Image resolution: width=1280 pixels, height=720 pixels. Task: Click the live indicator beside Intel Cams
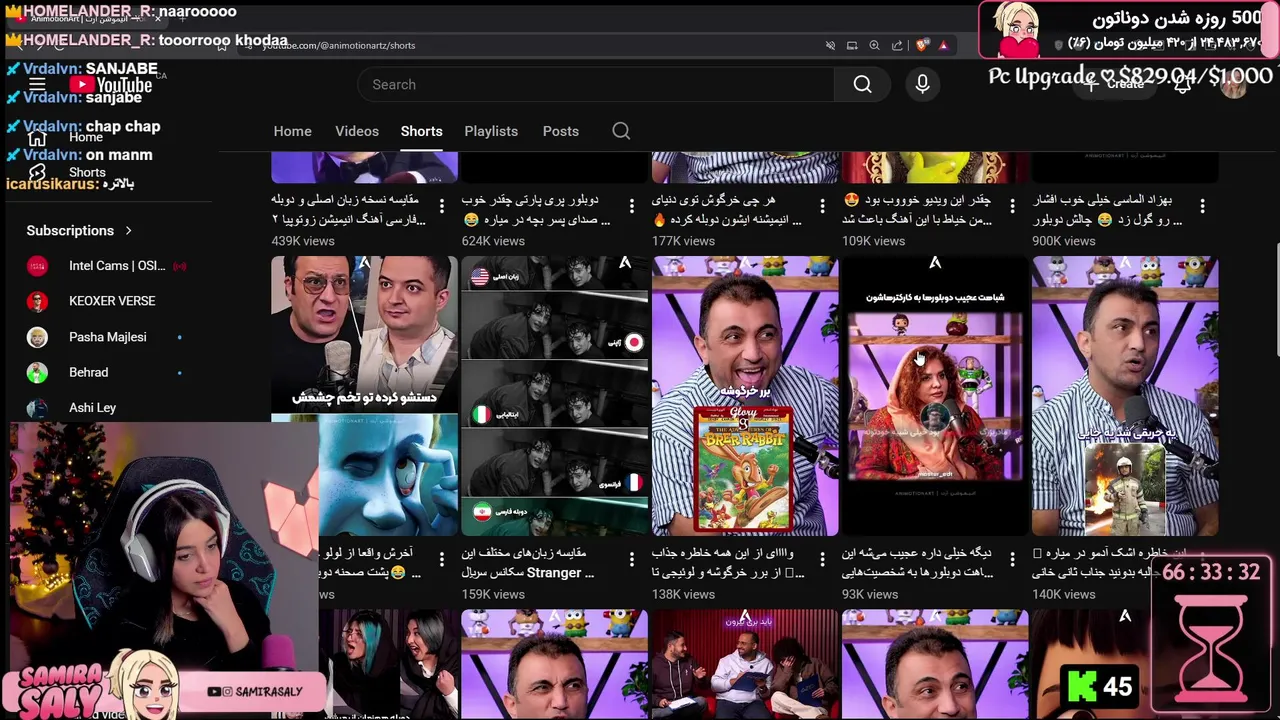(x=180, y=266)
